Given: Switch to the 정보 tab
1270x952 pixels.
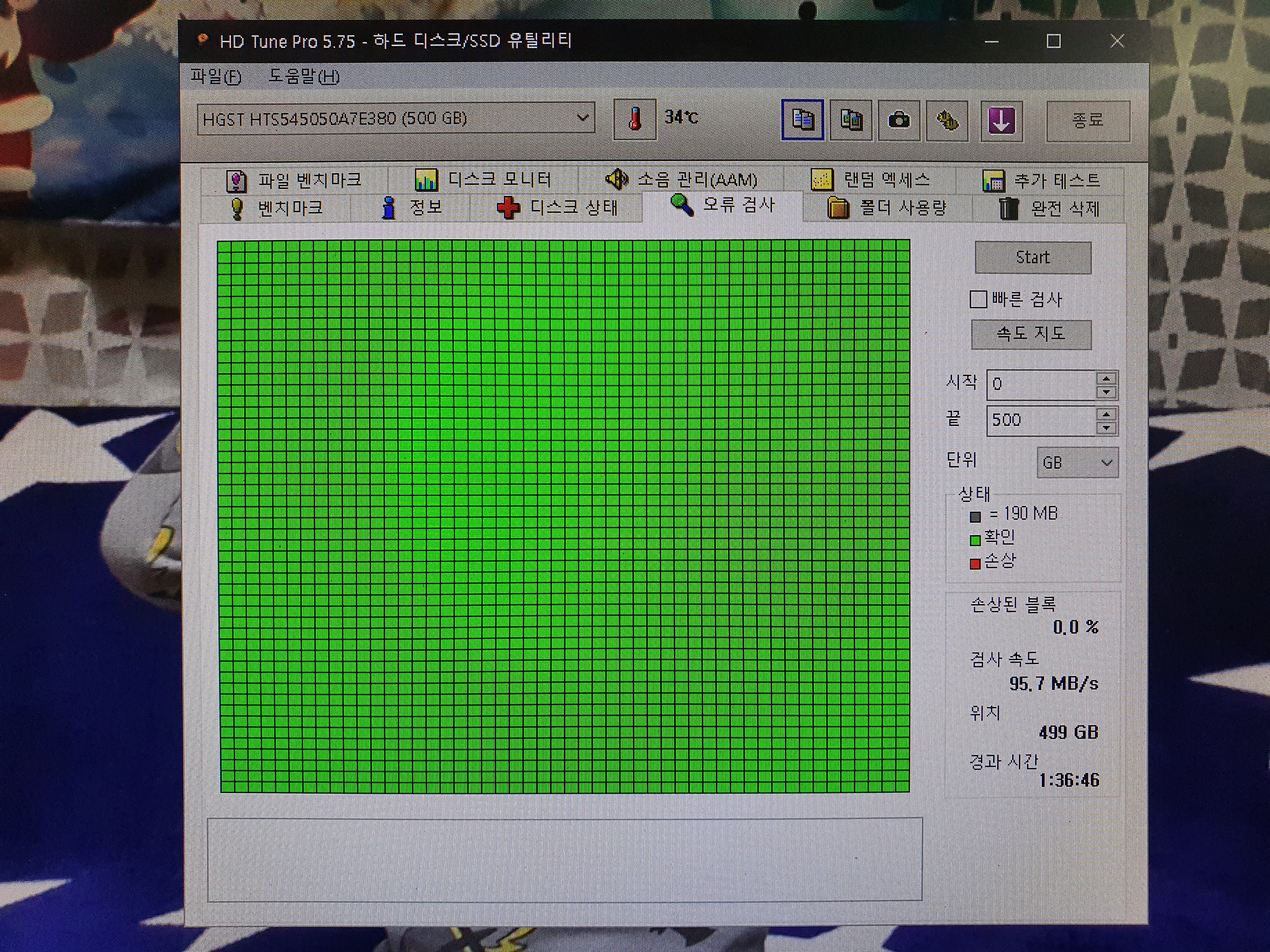Looking at the screenshot, I should point(412,208).
